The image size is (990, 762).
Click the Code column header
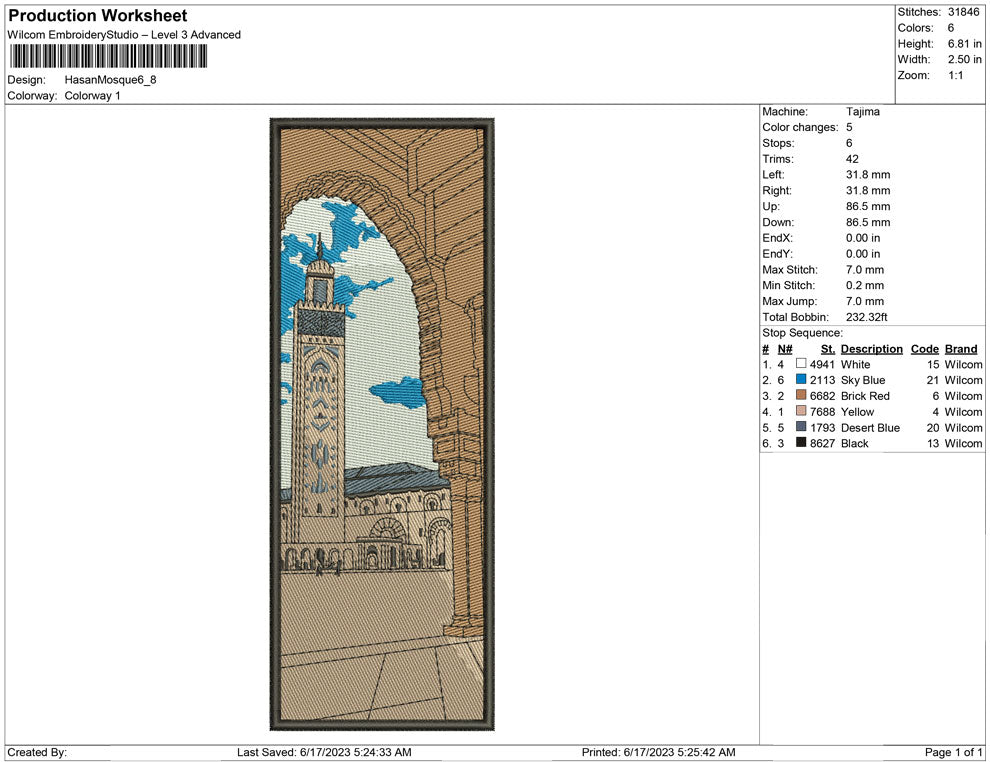[924, 349]
